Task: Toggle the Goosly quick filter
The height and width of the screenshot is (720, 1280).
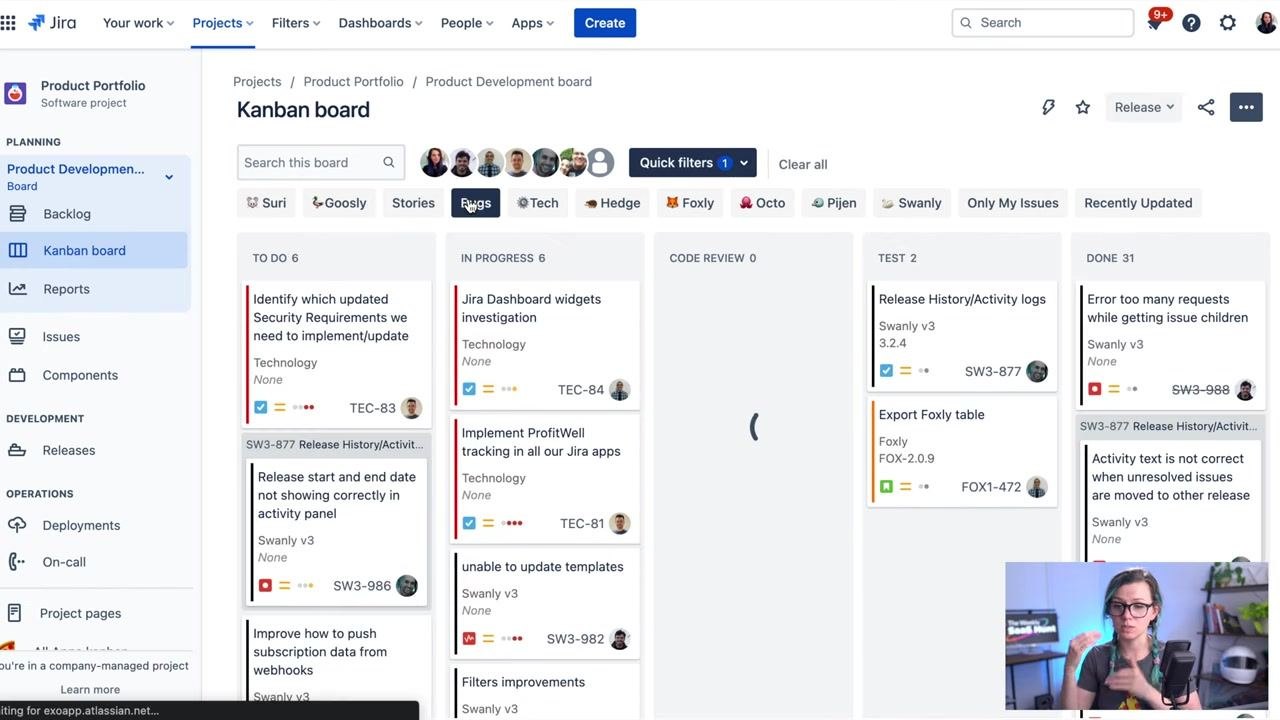Action: coord(339,203)
